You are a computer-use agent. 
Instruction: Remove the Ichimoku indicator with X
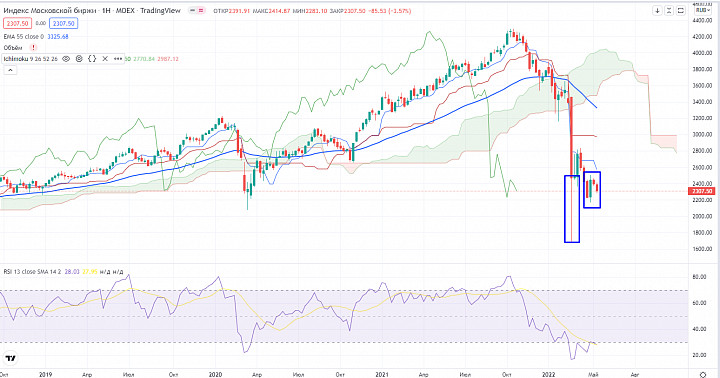(105, 59)
